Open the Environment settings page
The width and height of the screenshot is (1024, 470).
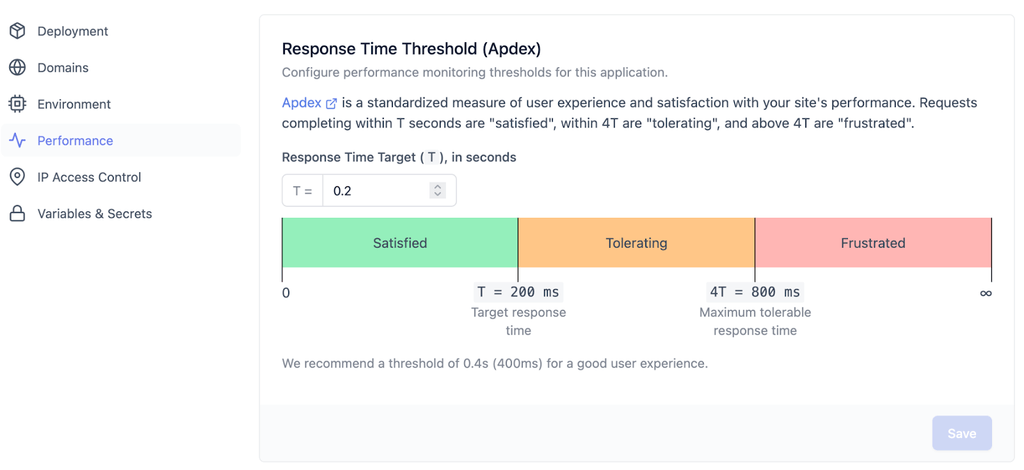tap(74, 104)
